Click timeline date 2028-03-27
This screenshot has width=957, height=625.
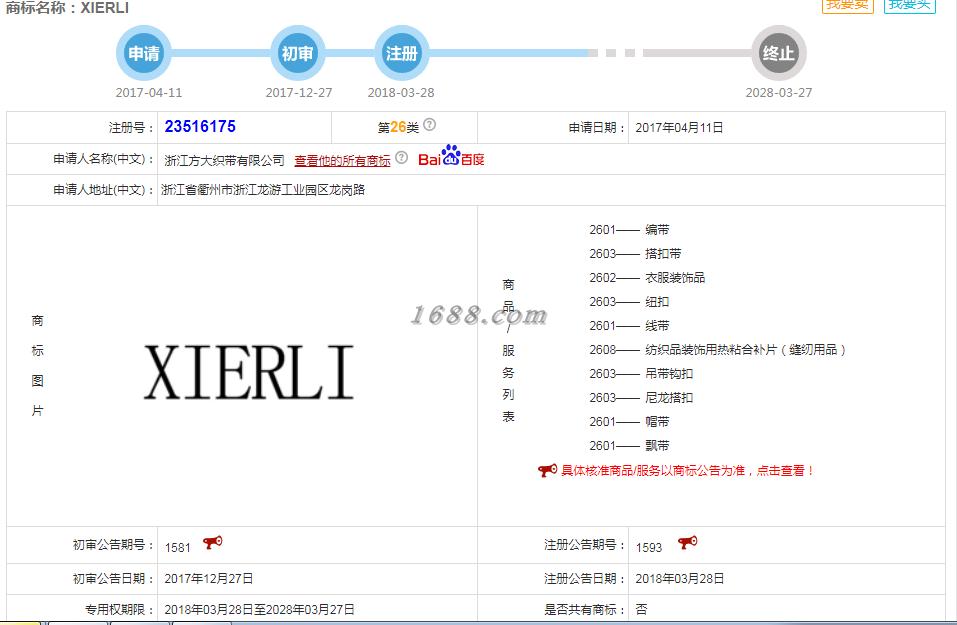tap(779, 93)
